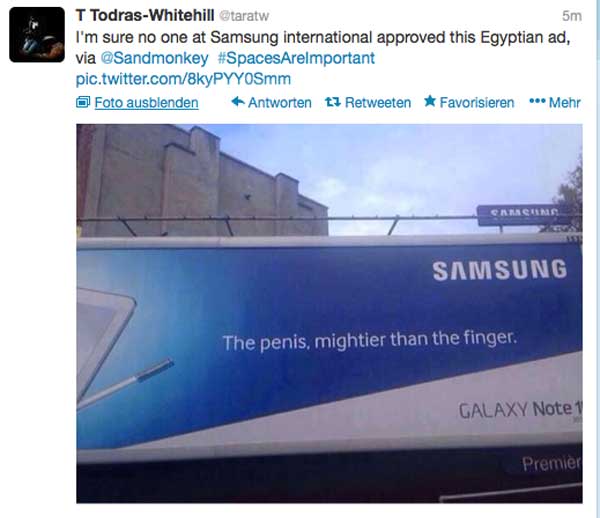Open the T Todras-Whitehill name link
The width and height of the screenshot is (600, 518).
(x=145, y=16)
